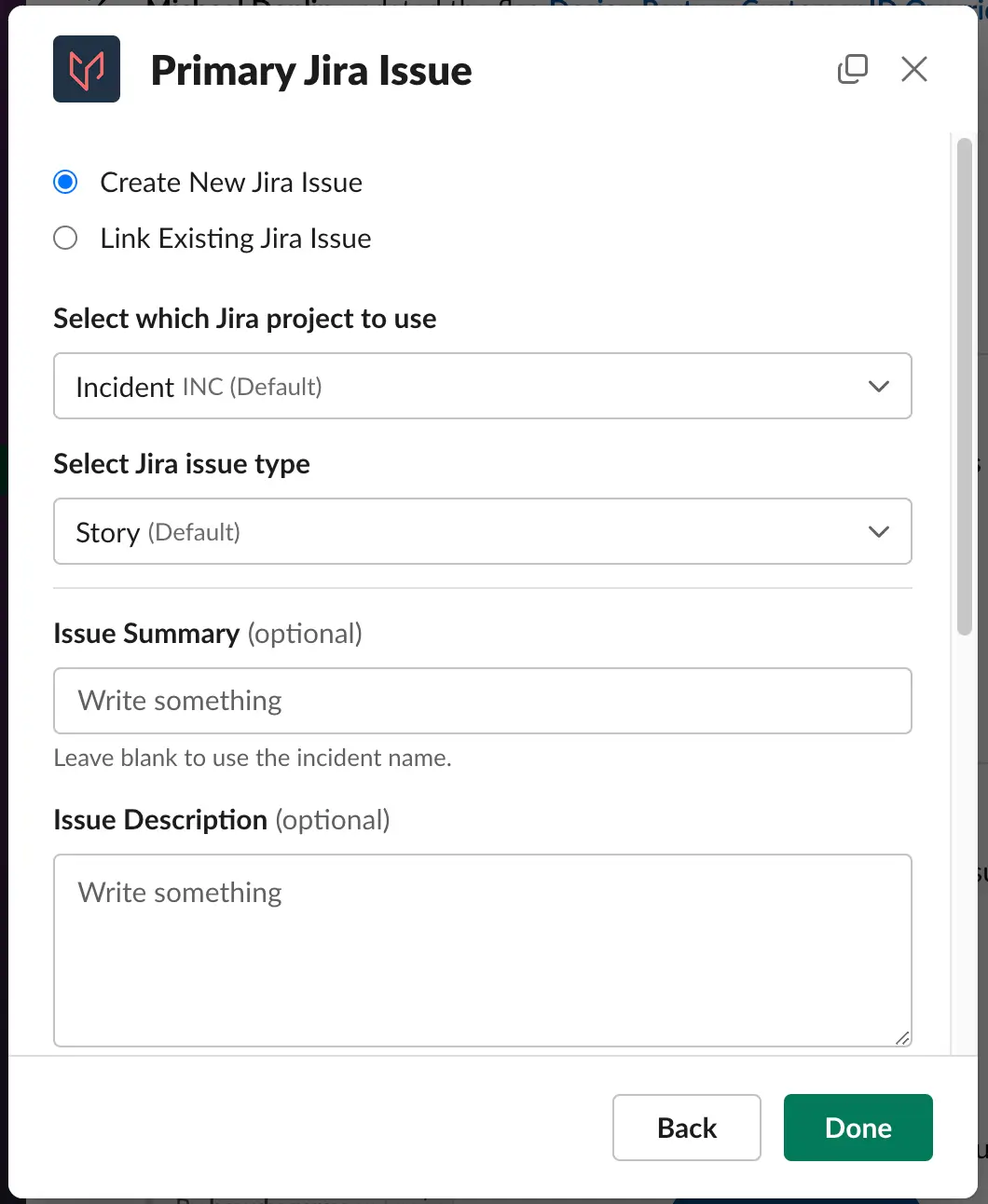The width and height of the screenshot is (988, 1204).
Task: Click the 'Leave blank to use the incident name' hint
Action: coord(253,758)
